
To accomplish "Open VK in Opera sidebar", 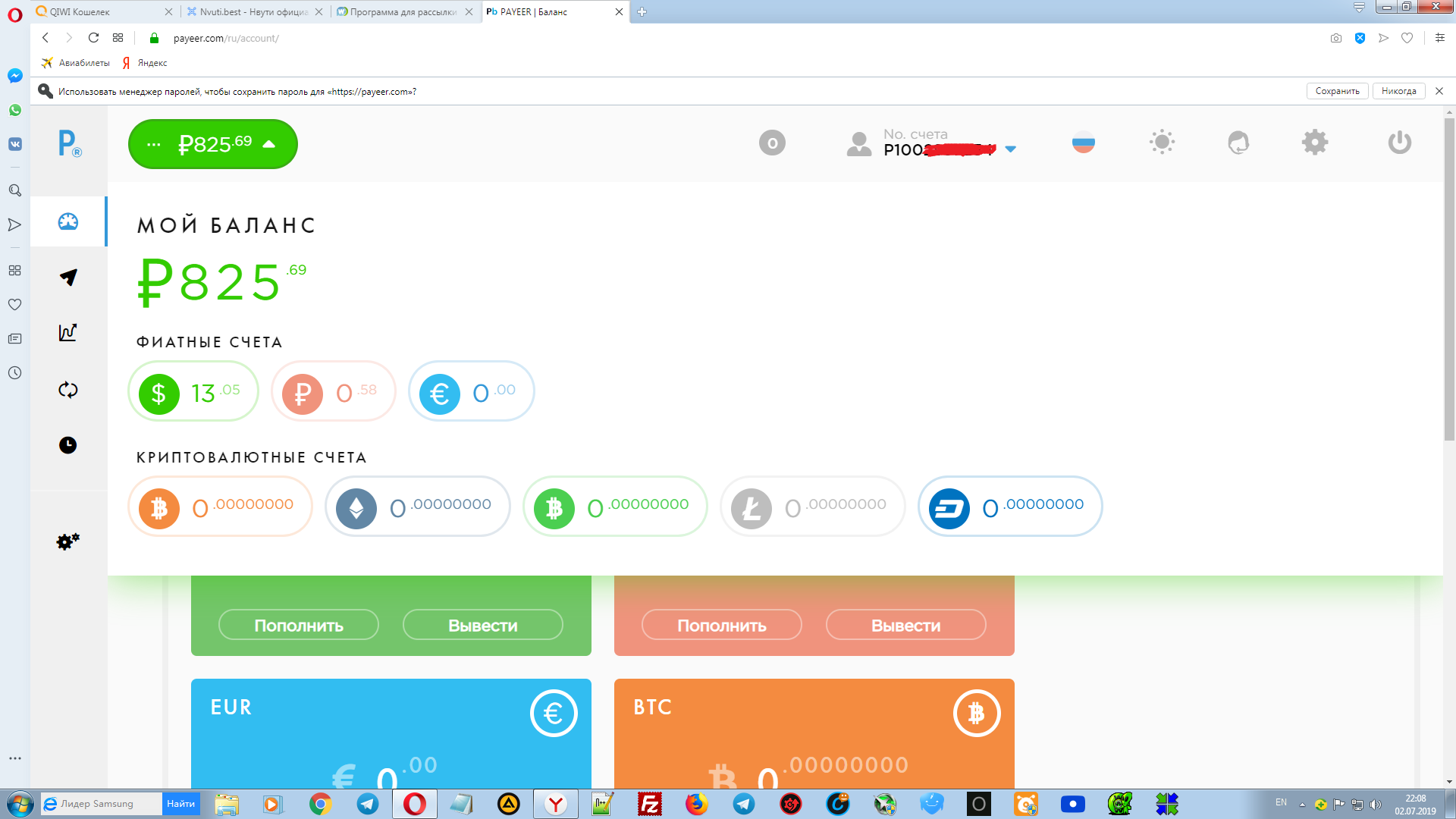I will coord(14,144).
